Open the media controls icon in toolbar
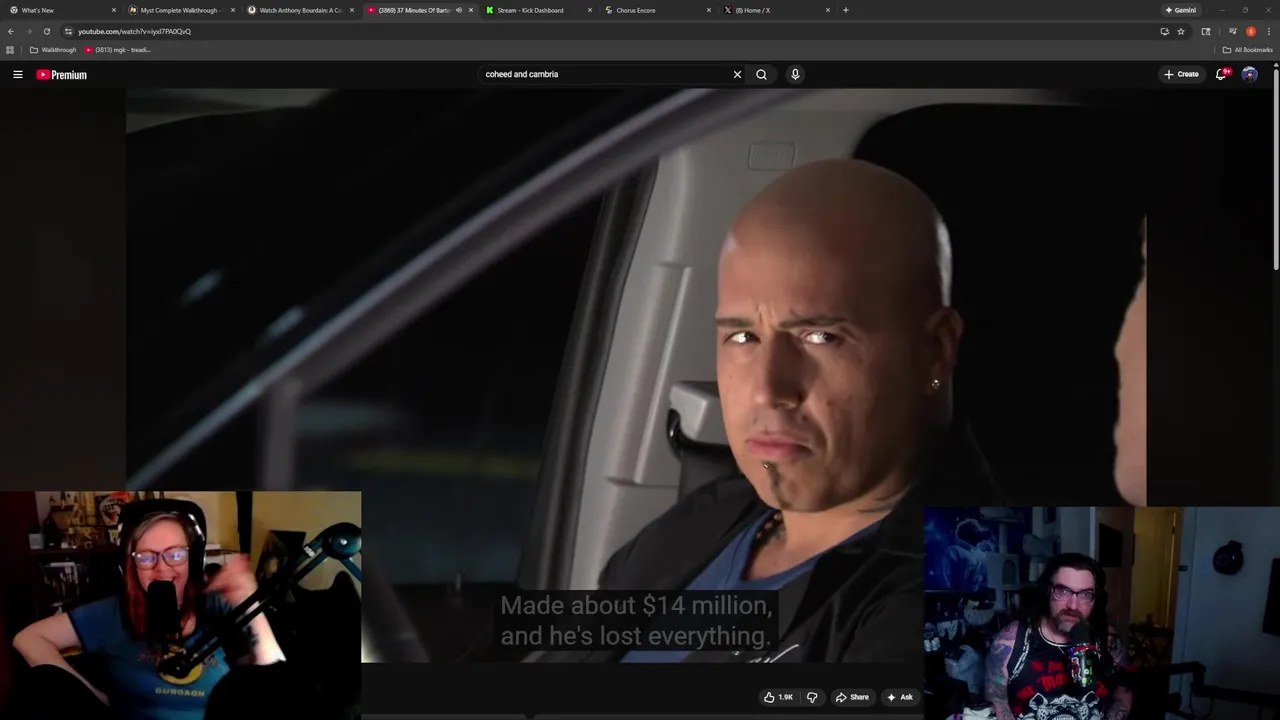The image size is (1280, 720). [1232, 31]
